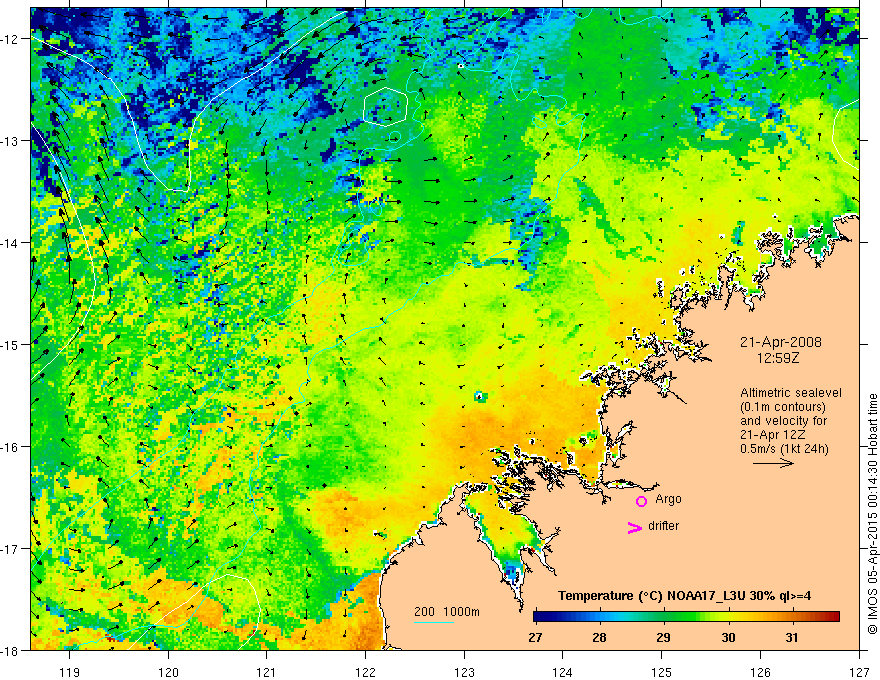Viewport: 880px width, 680px height.
Task: Click the 'drifter' legend label
Action: point(663,526)
